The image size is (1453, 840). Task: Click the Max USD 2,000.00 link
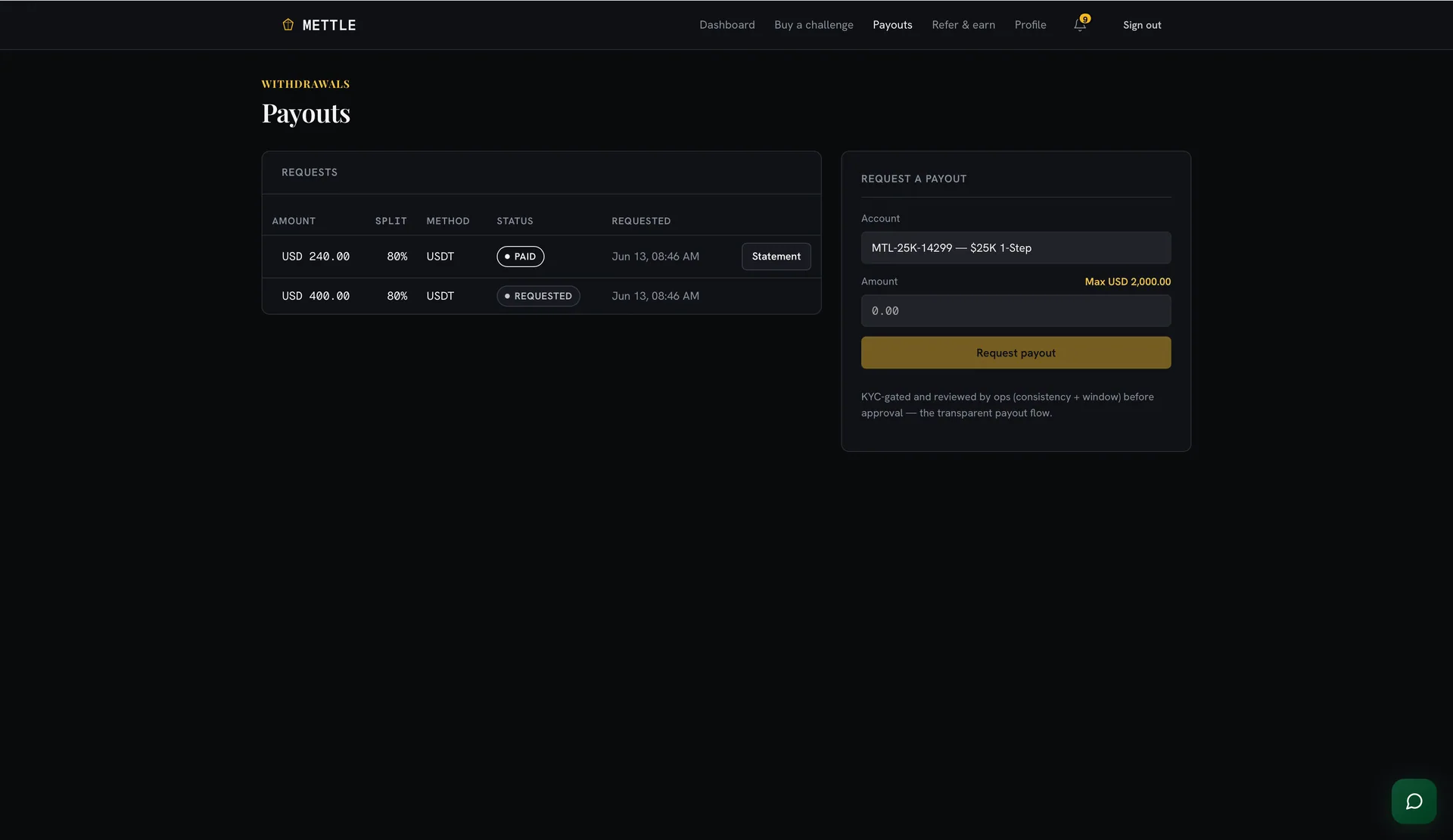[x=1128, y=282]
